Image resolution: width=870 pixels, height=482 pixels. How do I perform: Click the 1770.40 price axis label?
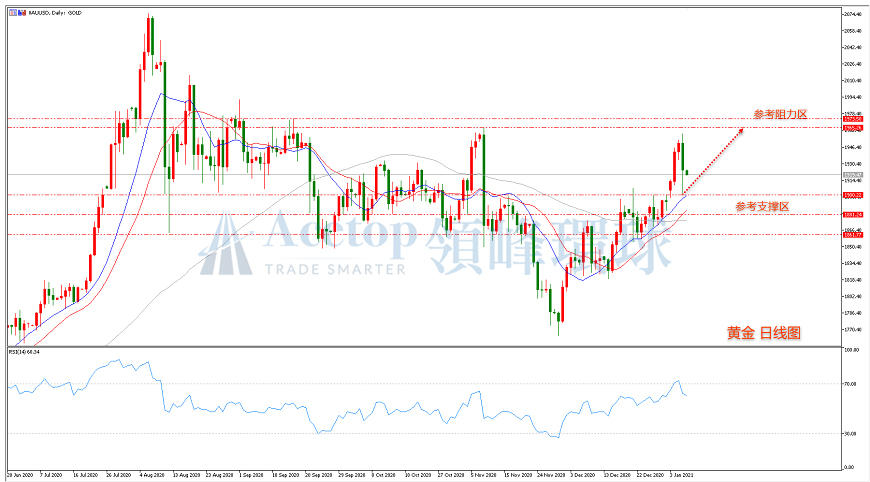(x=853, y=329)
